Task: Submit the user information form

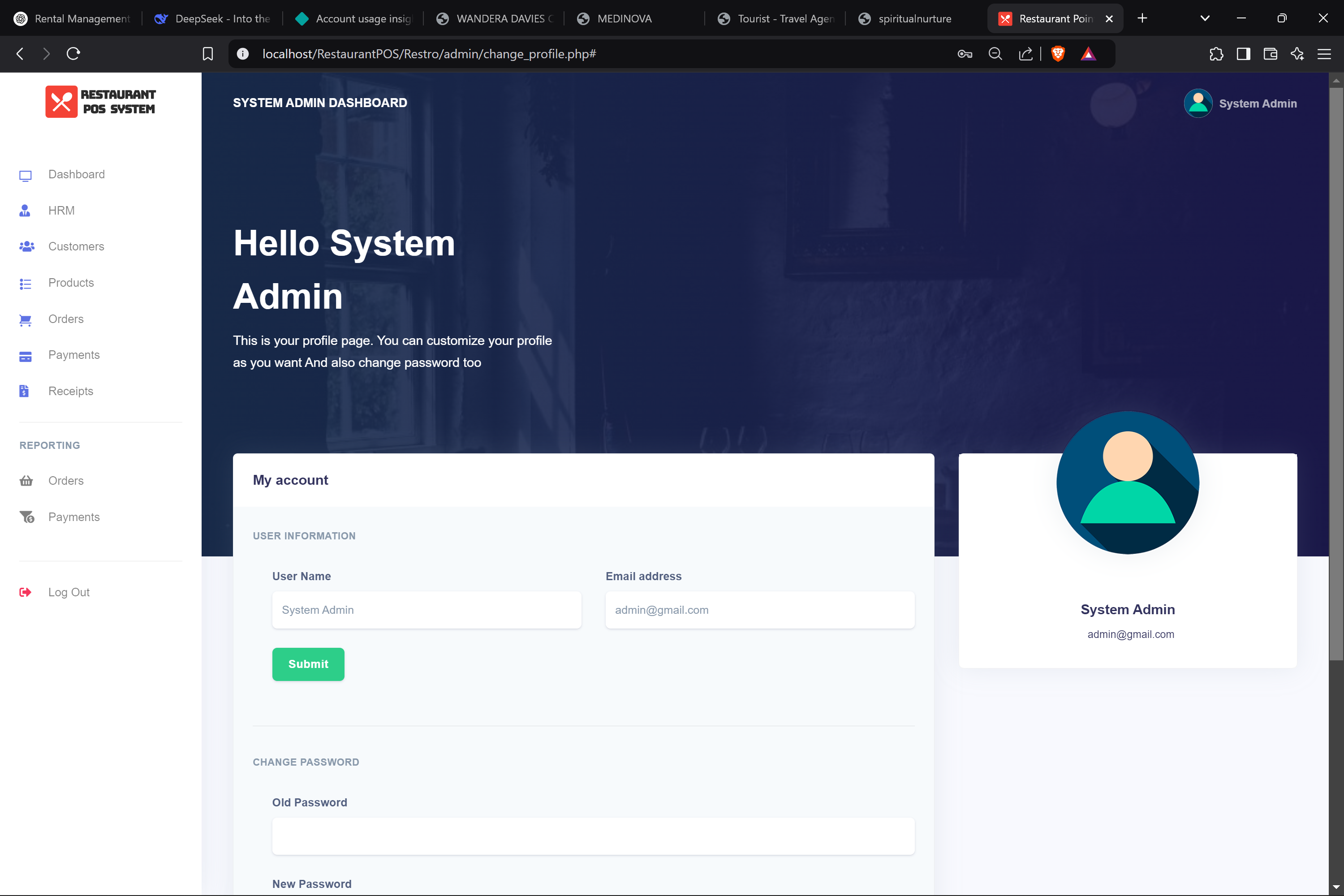Action: pos(308,664)
